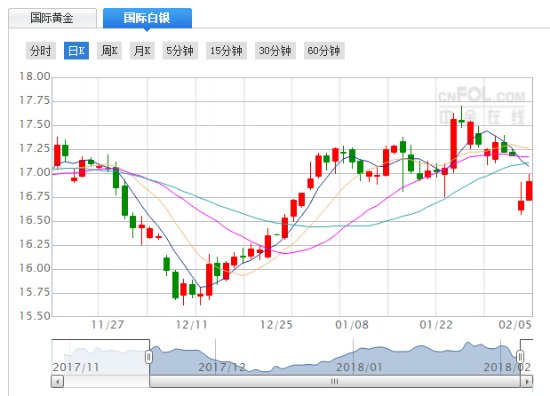Click the left range slider handle
550x396 pixels.
click(149, 357)
